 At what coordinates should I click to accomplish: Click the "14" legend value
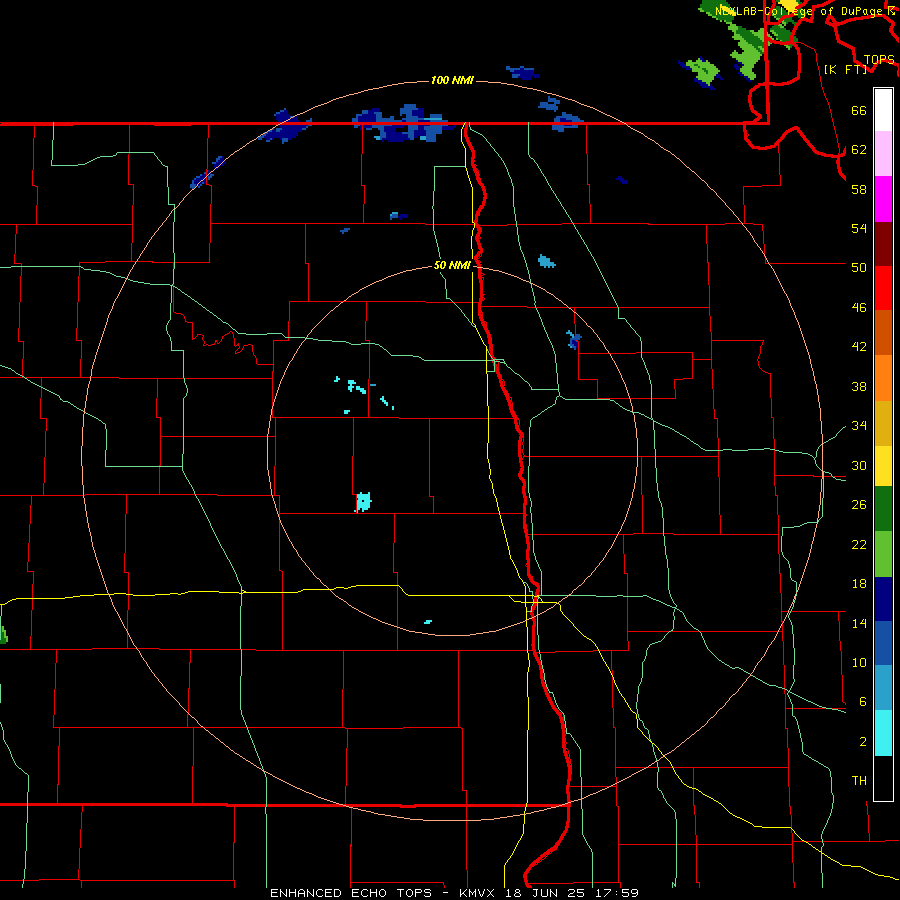tap(859, 623)
